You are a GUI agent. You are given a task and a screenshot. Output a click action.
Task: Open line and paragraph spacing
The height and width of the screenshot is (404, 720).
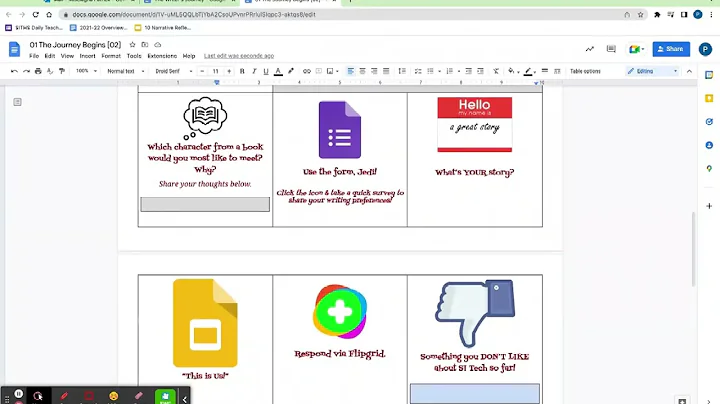[x=402, y=71]
